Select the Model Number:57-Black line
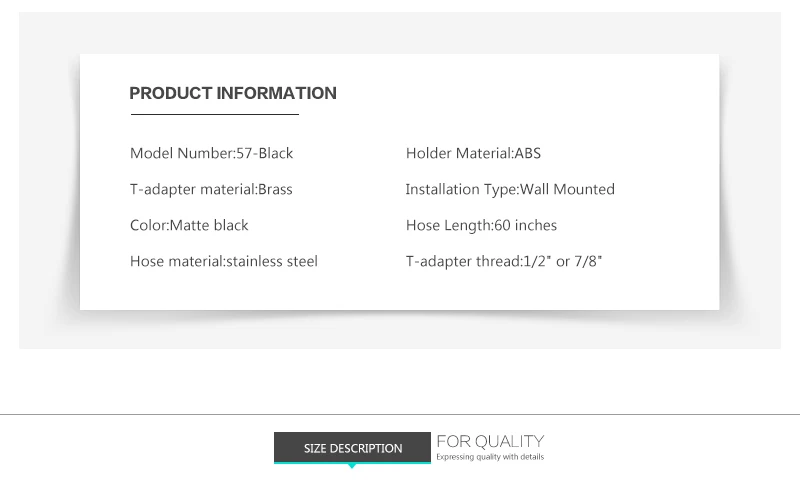The width and height of the screenshot is (800, 490). tap(211, 153)
